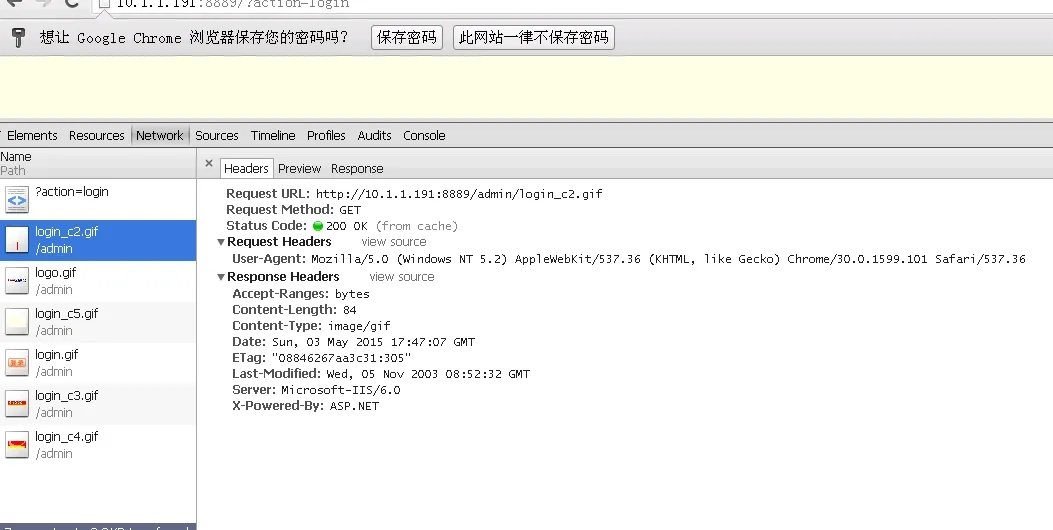This screenshot has height=530, width=1053.
Task: Switch to the Preview detail tab
Action: point(300,169)
